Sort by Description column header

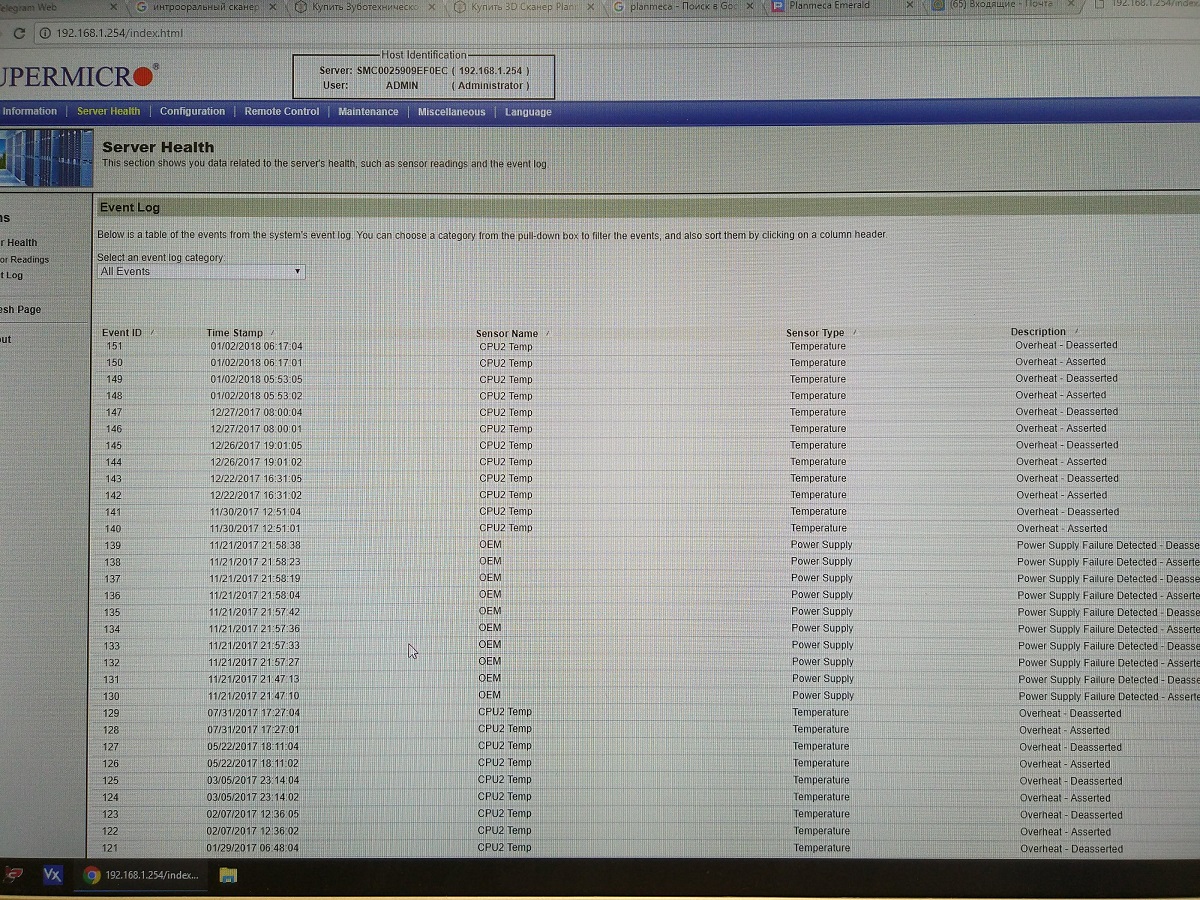(1038, 332)
